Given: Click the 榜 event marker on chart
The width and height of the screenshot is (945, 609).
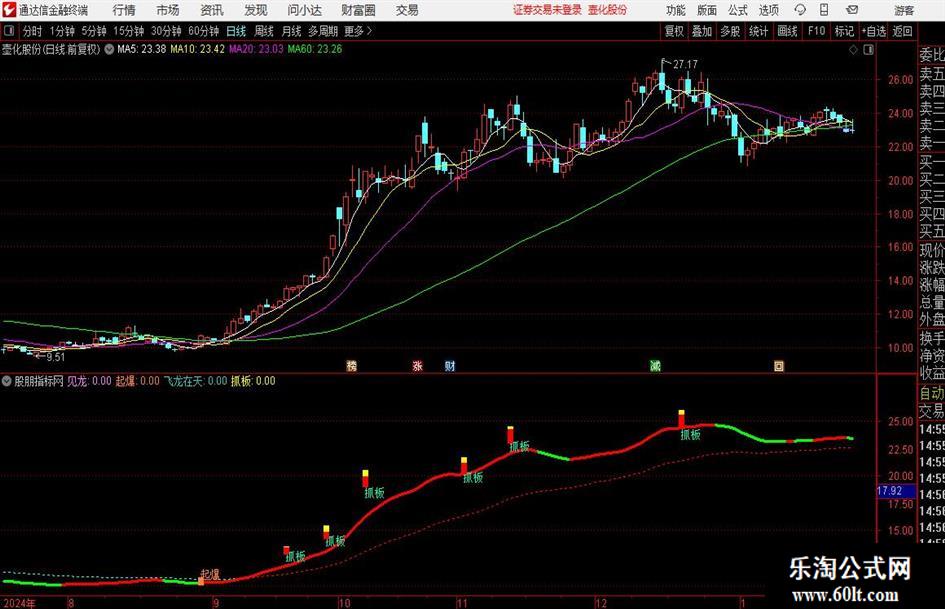Looking at the screenshot, I should tap(351, 365).
